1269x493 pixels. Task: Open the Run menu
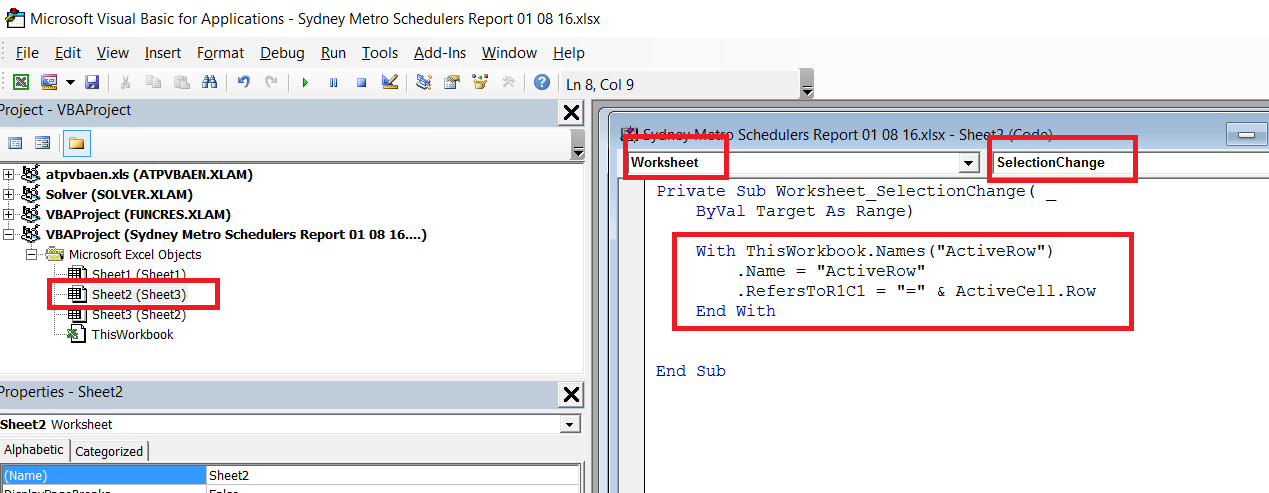pyautogui.click(x=334, y=53)
